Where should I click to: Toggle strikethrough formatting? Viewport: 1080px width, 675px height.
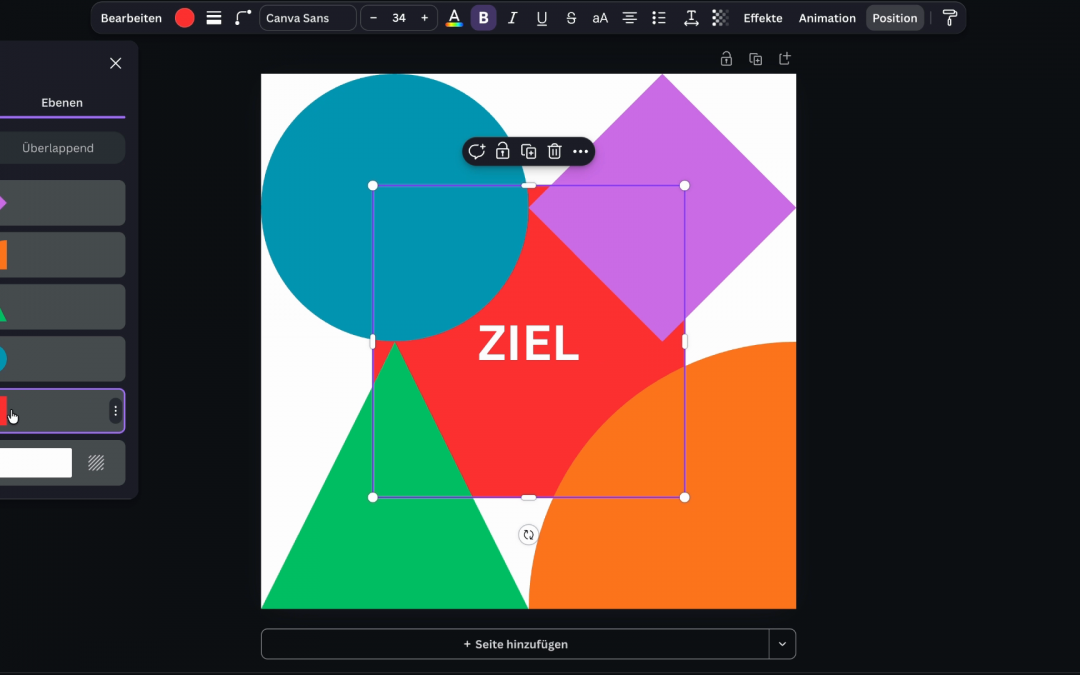[x=571, y=18]
